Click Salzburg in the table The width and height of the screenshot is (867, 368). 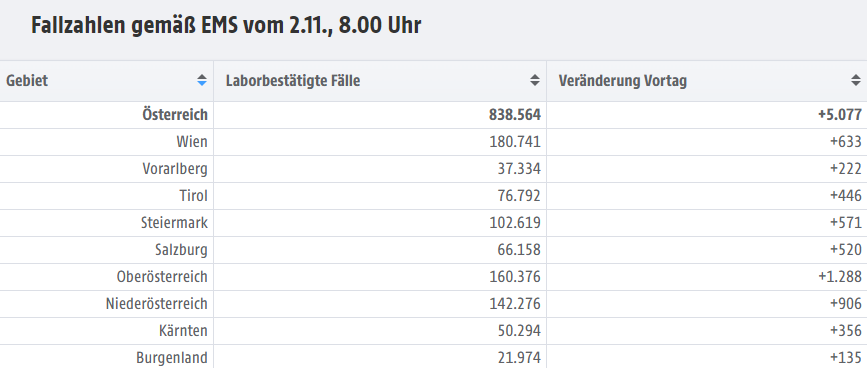(181, 250)
